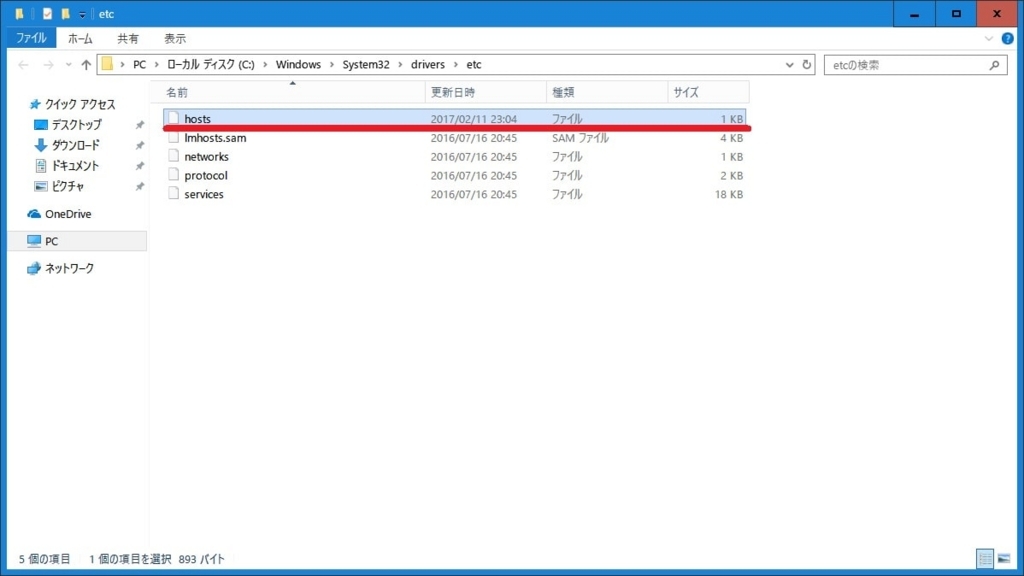Image resolution: width=1024 pixels, height=576 pixels.
Task: Open Properties from the quick access toolbar
Action: click(x=46, y=14)
